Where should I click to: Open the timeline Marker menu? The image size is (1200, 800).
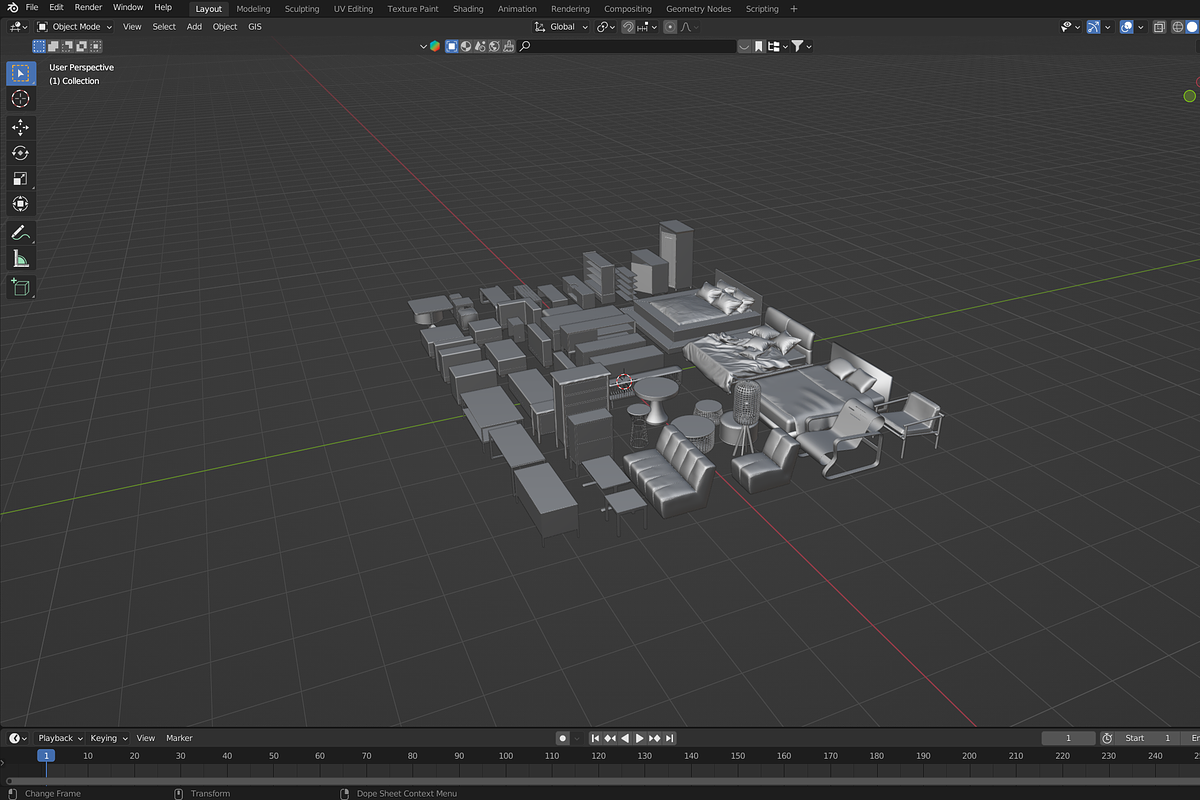[179, 738]
